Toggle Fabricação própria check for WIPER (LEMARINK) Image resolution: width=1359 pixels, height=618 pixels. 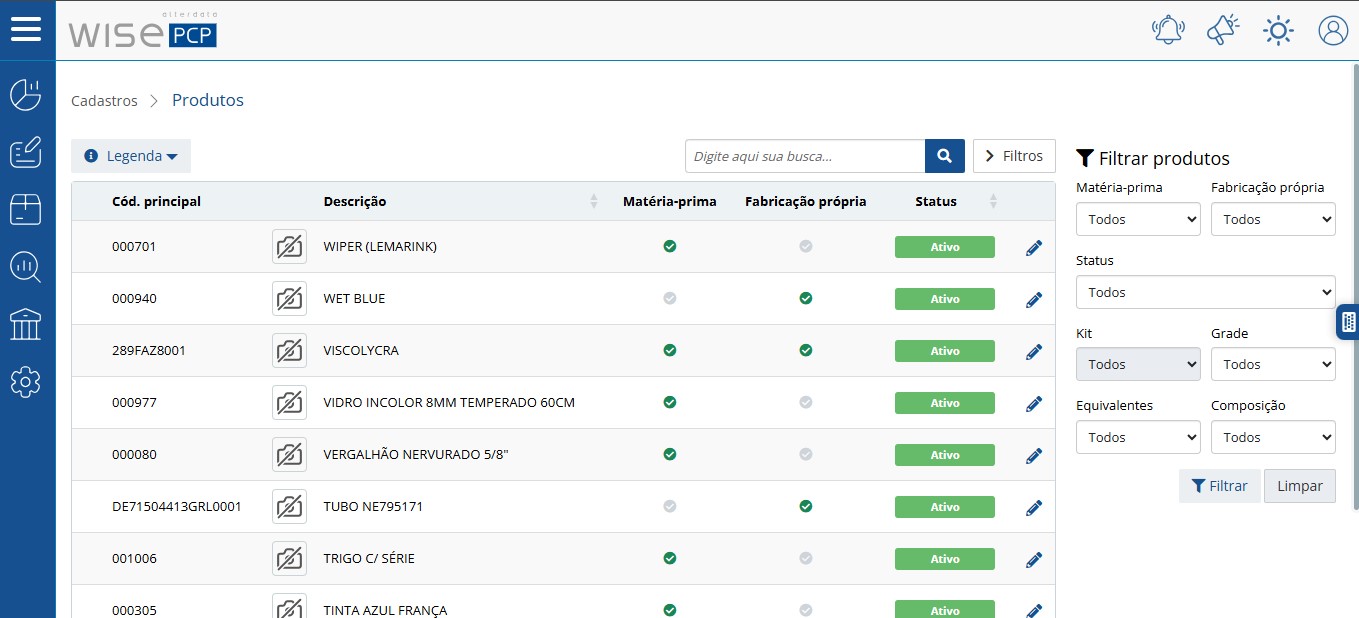(806, 246)
